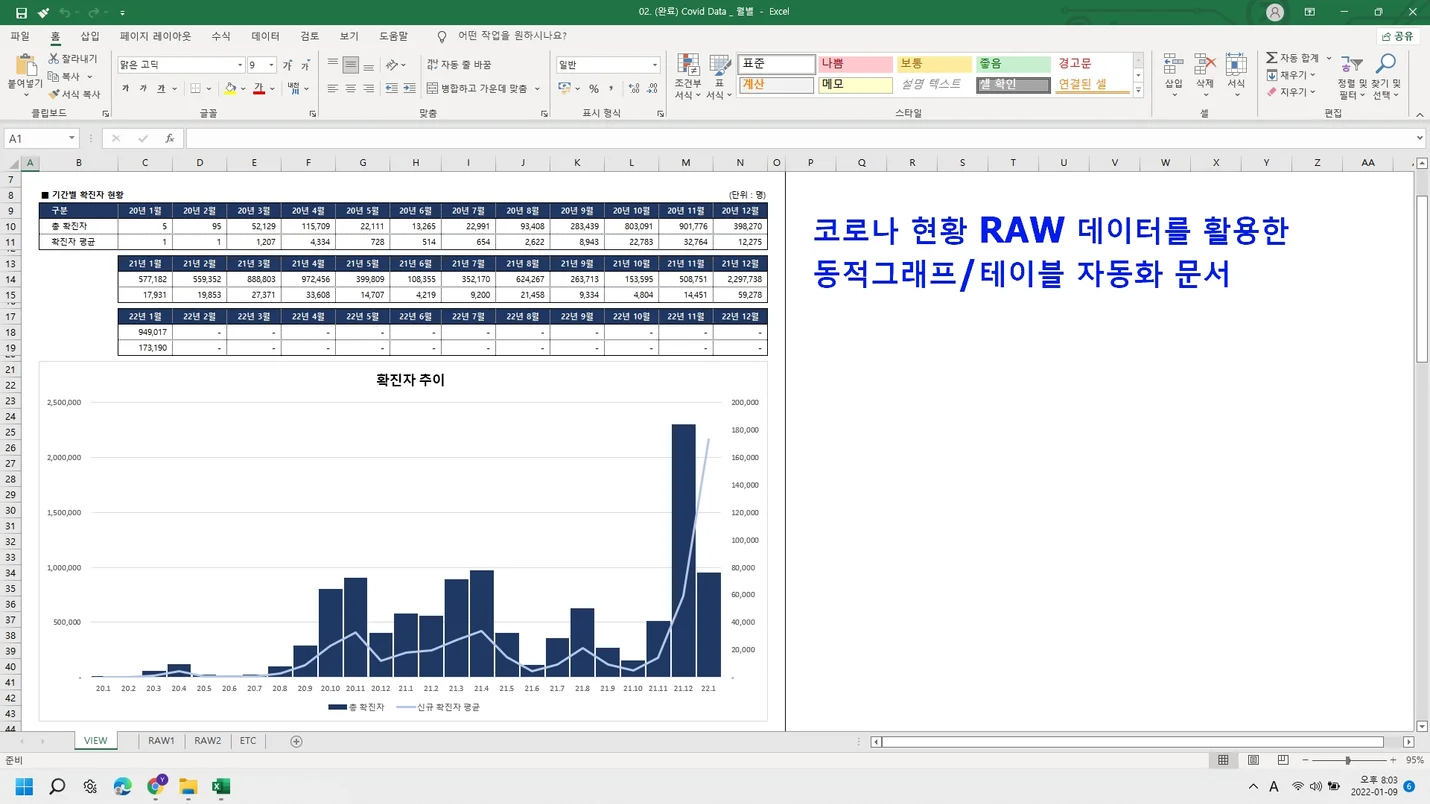Center text horizontally

tap(351, 89)
